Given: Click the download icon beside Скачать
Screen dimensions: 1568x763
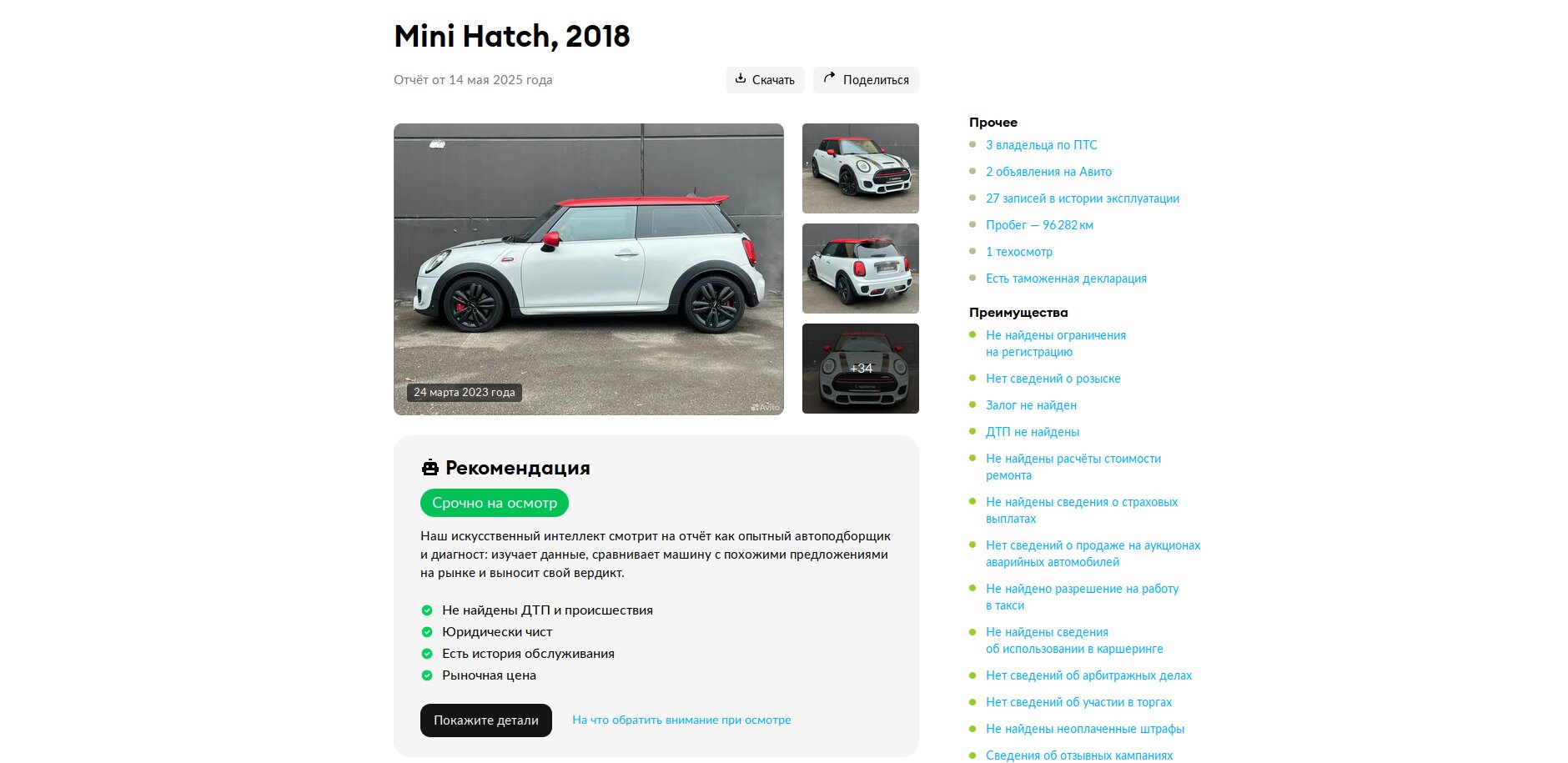Looking at the screenshot, I should click(741, 78).
